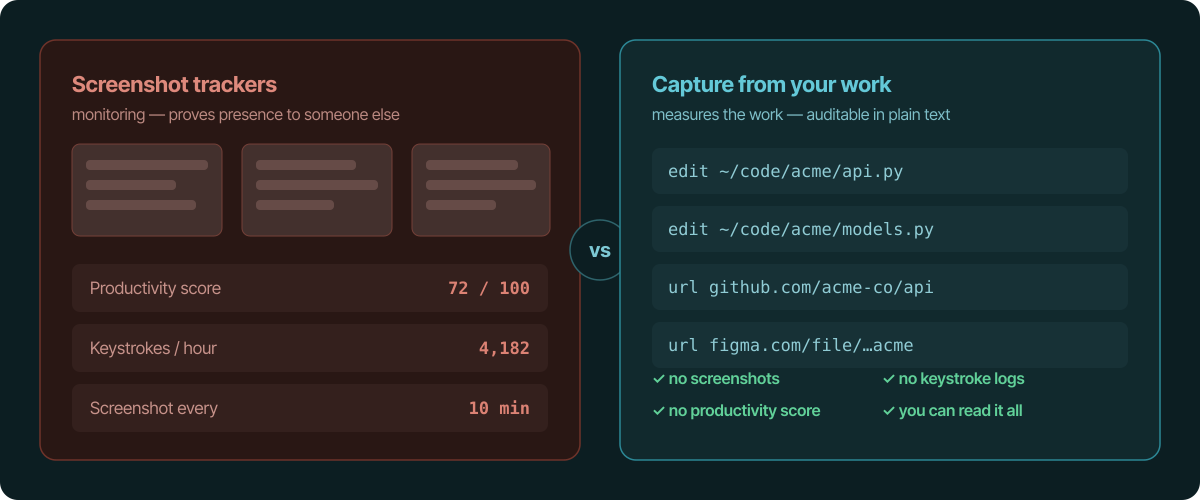This screenshot has height=500, width=1200.
Task: Click the 'no keystroke logs' text
Action: 961,379
